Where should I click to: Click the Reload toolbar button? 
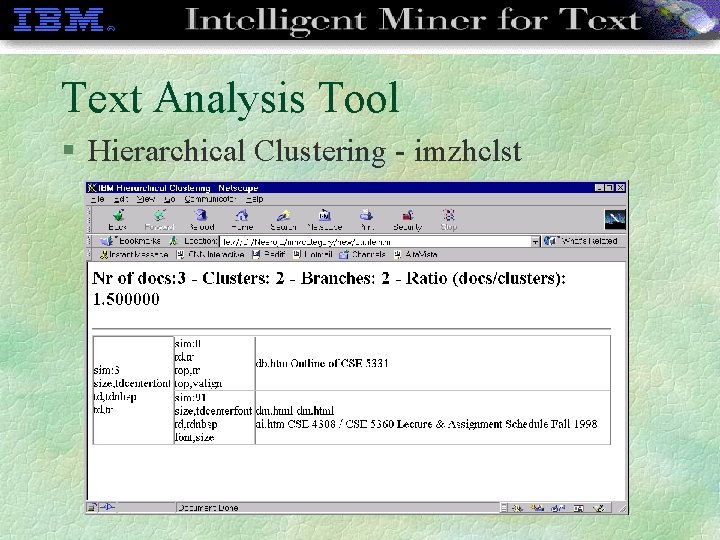(x=202, y=219)
